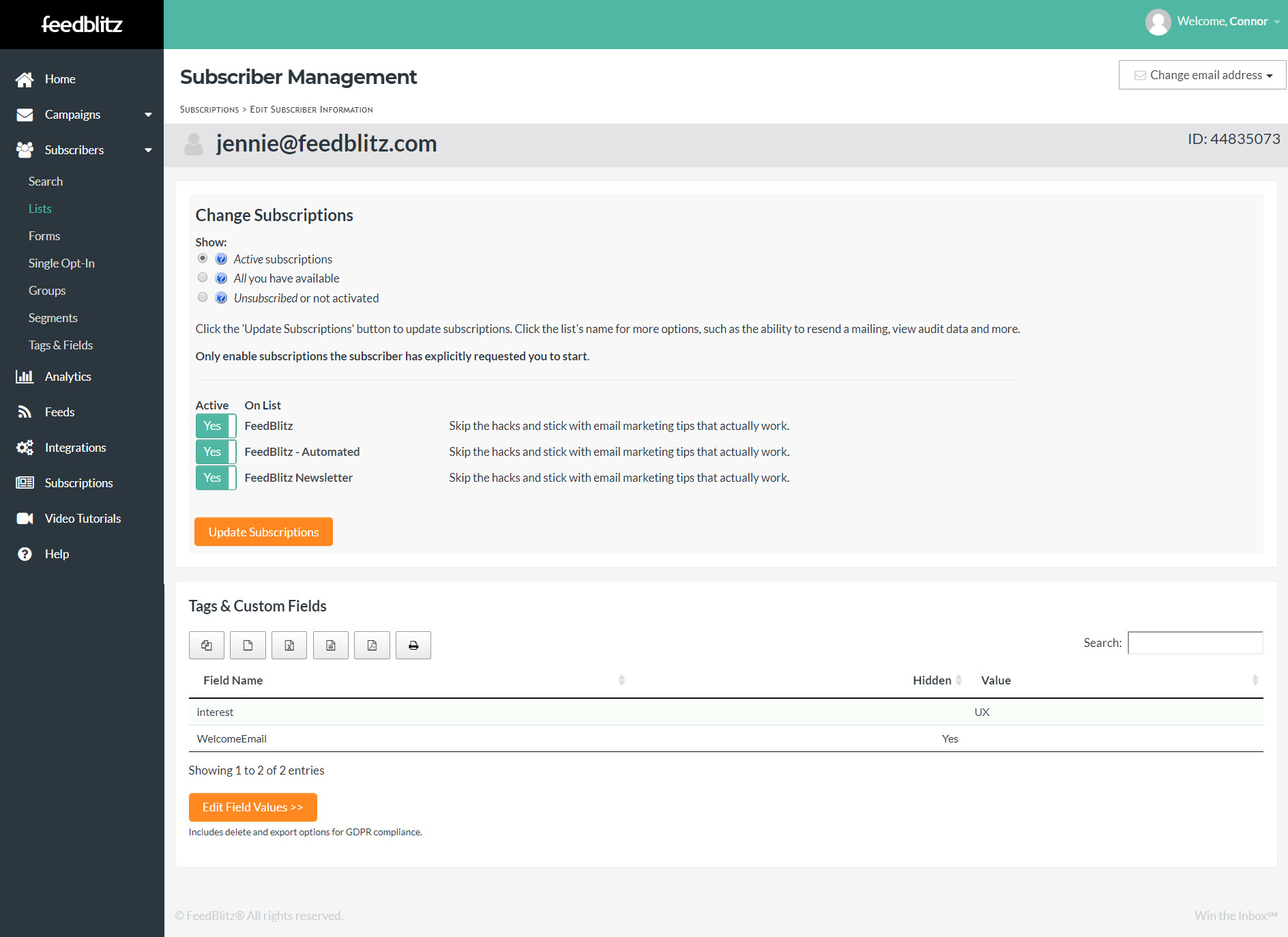Click the Home house icon
Viewport: 1288px width, 937px height.
[25, 79]
